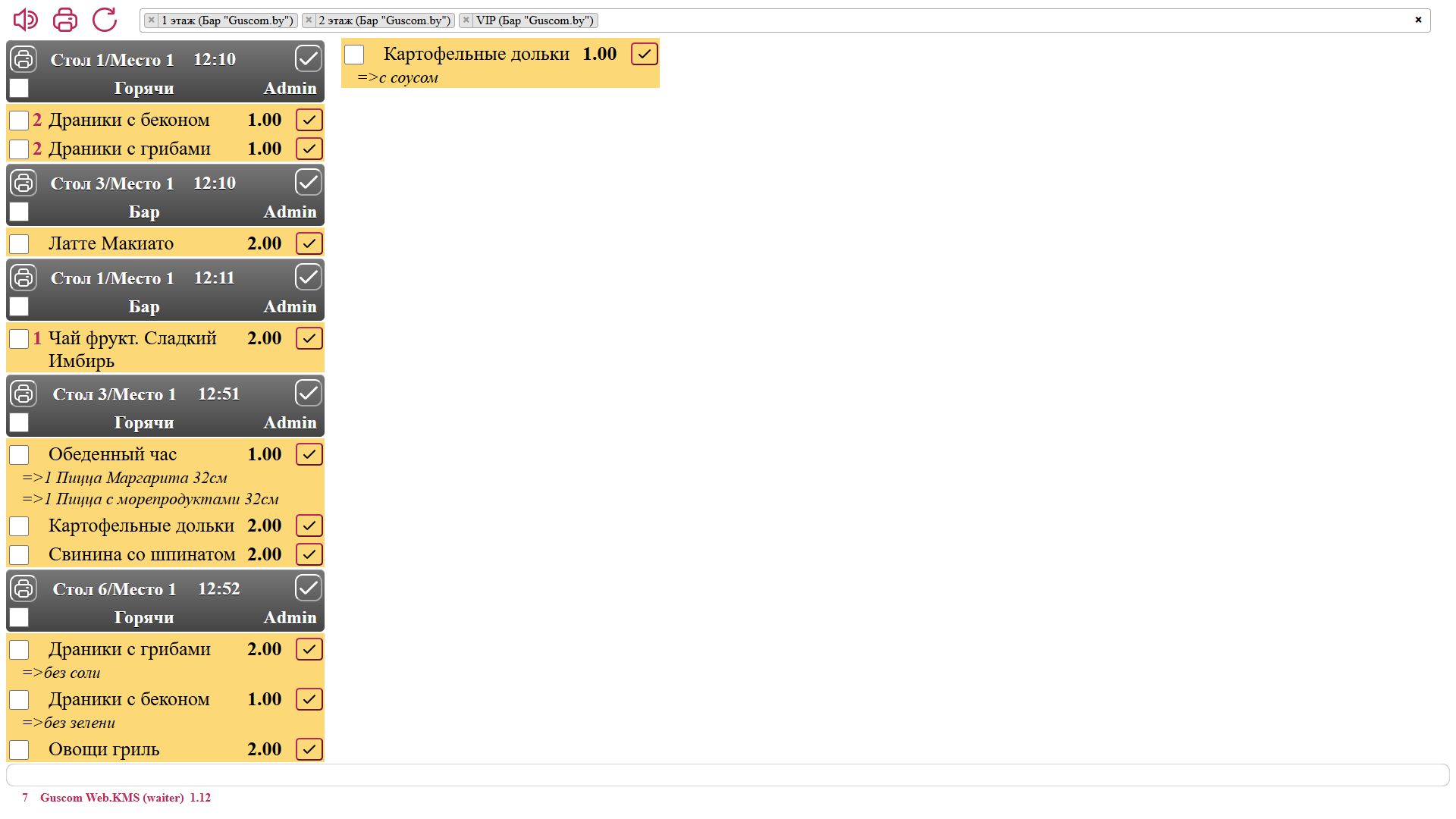Mark Латте Макиато as ready
This screenshot has width=1456, height=819.
coord(309,243)
